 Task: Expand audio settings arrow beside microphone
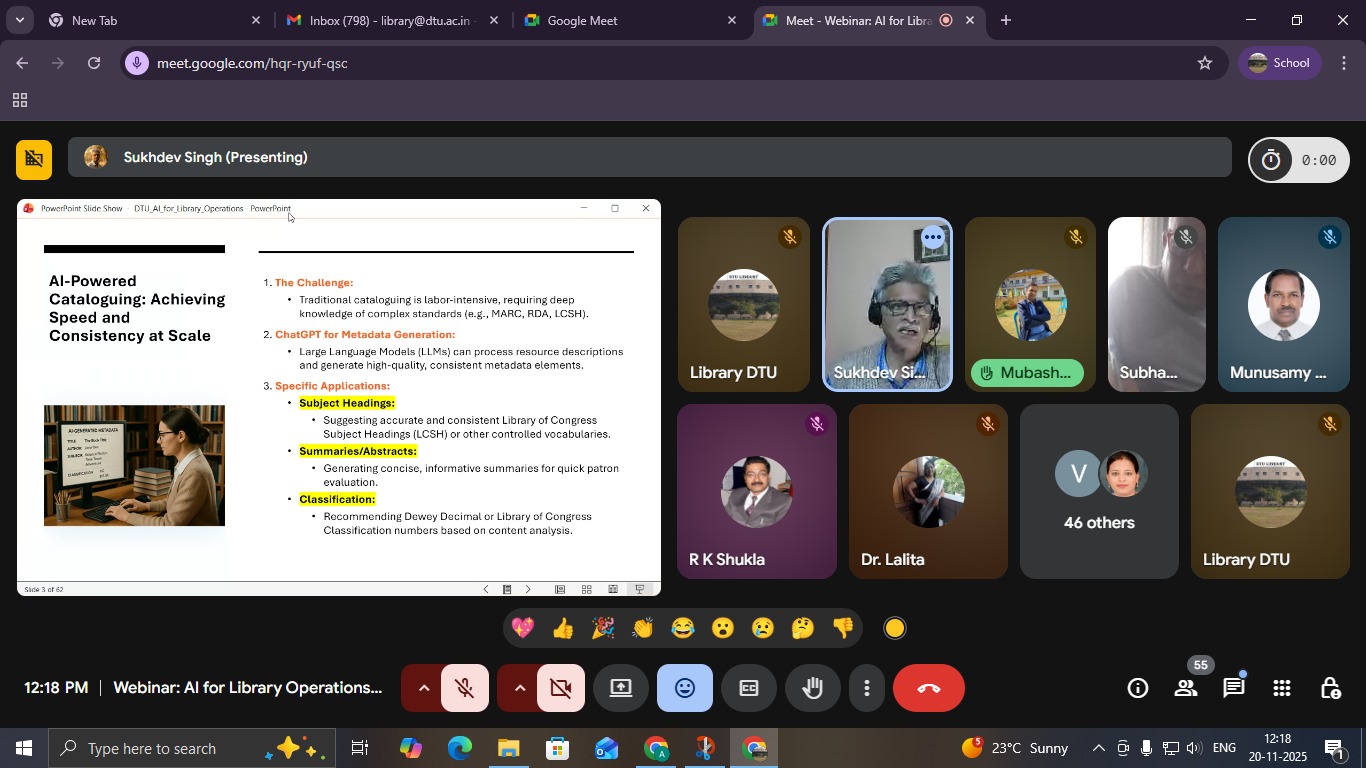click(423, 688)
